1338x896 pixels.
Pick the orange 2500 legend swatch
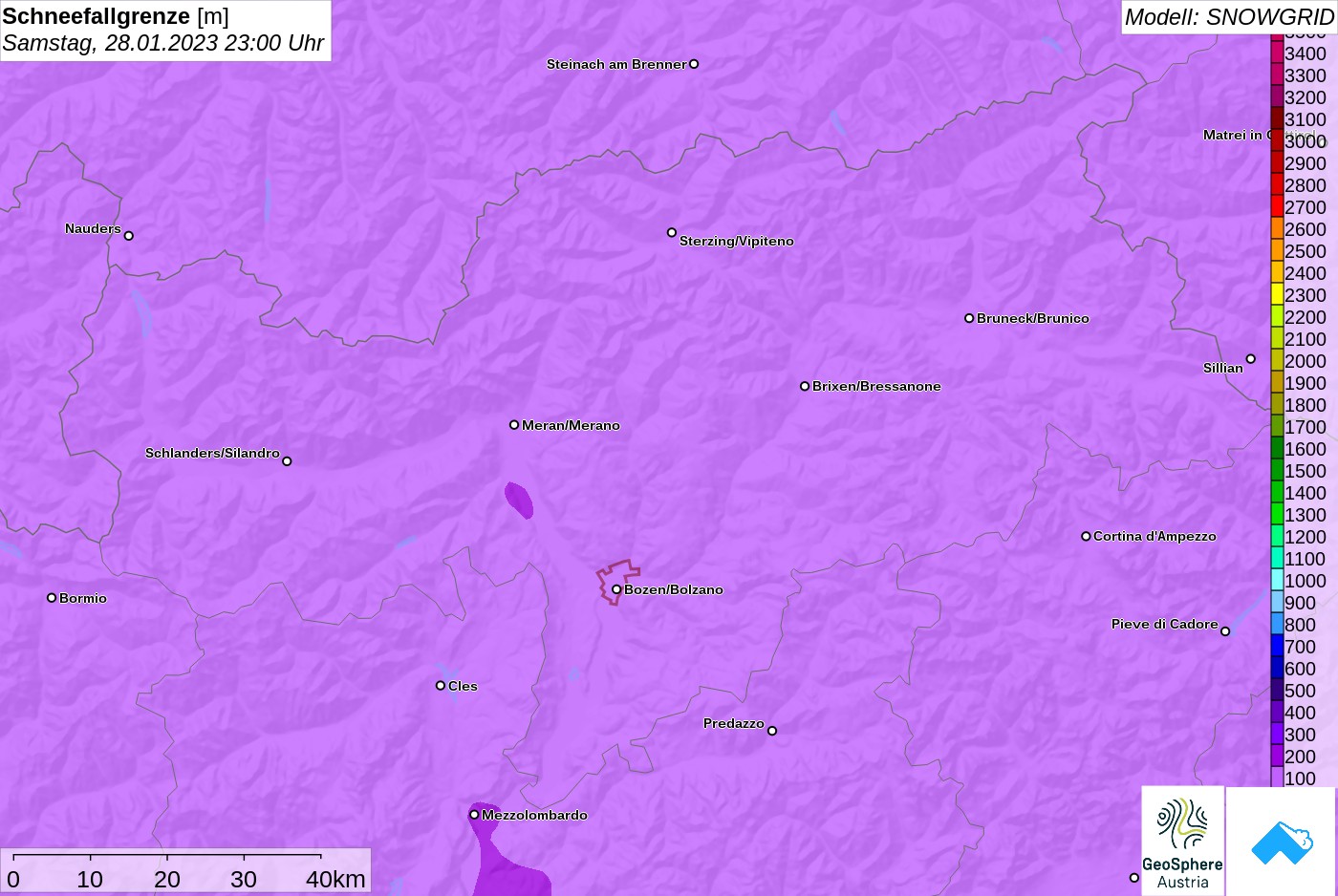(x=1277, y=250)
